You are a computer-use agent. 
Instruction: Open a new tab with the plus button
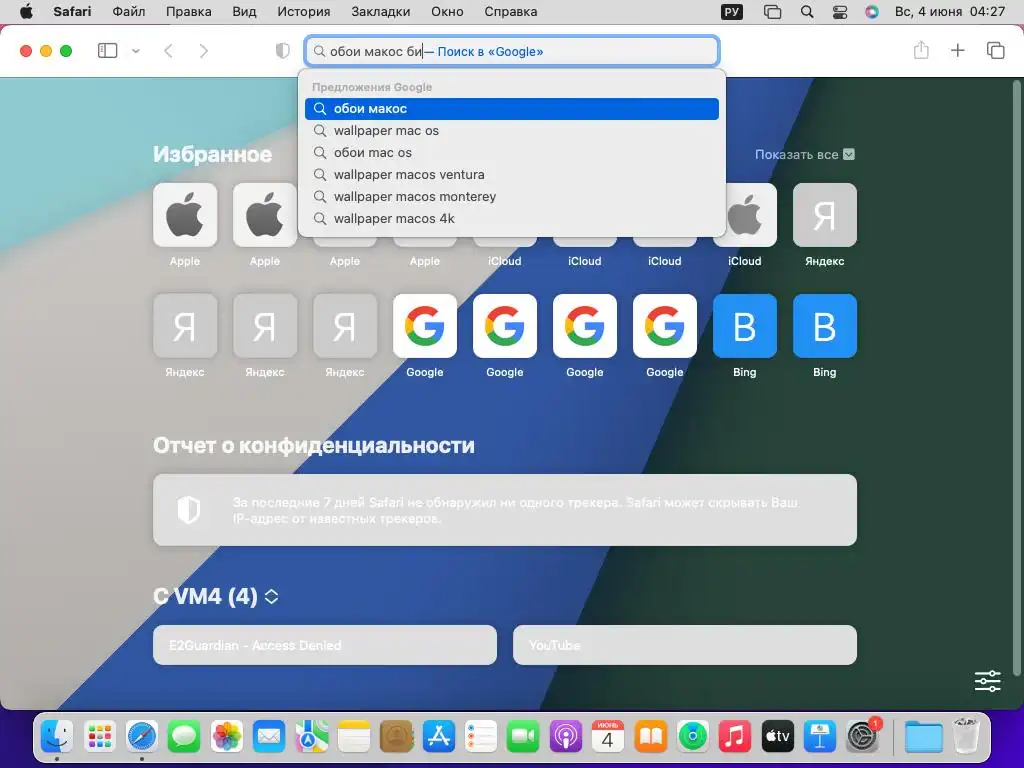tap(957, 50)
